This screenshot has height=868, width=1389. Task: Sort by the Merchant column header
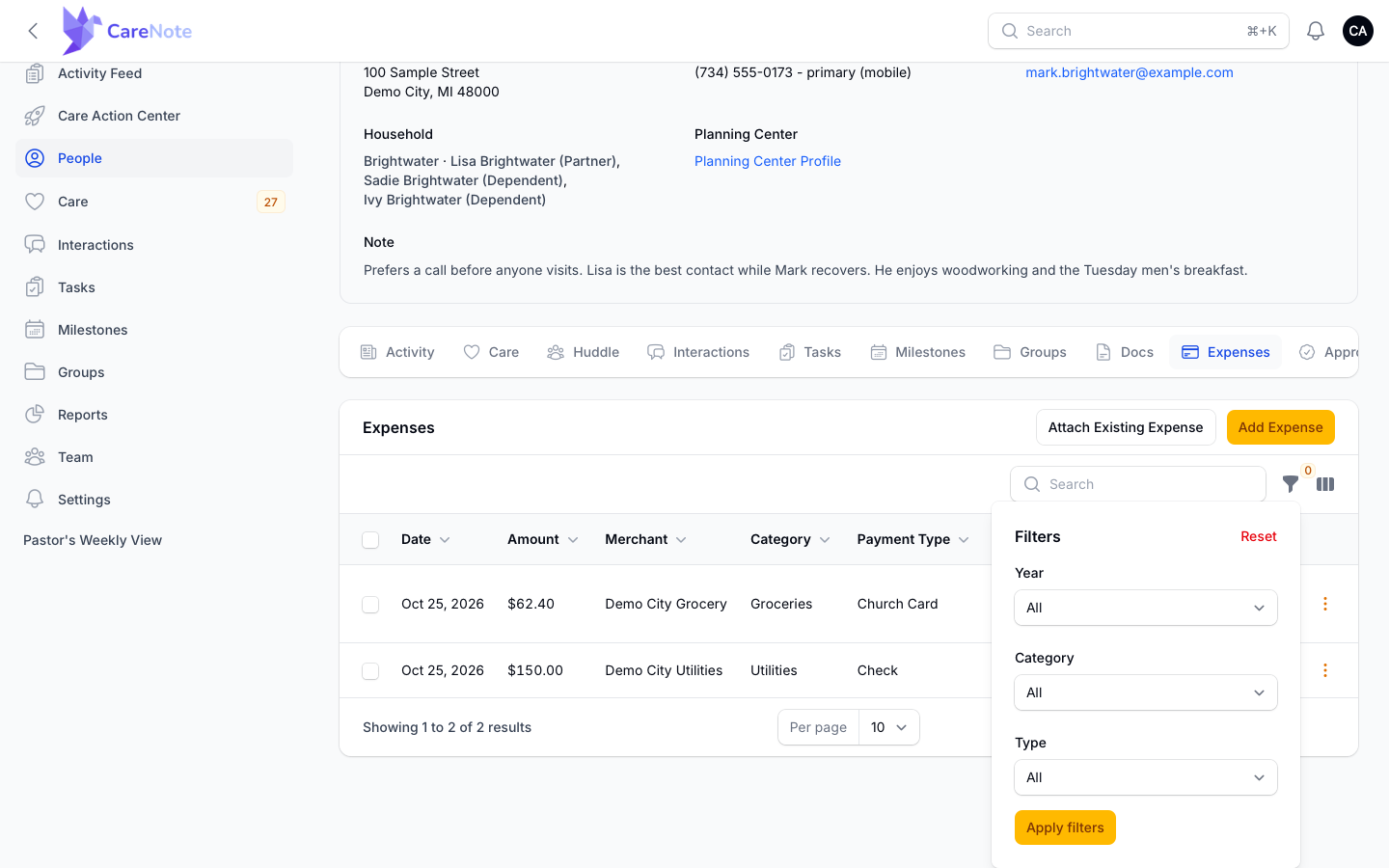[645, 539]
